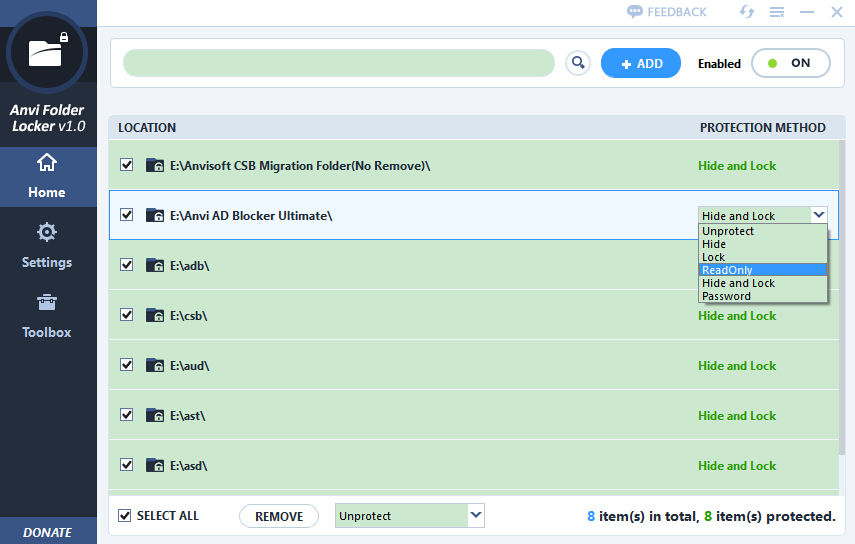Click the feedback speech bubble icon
The height and width of the screenshot is (544, 855).
[x=635, y=11]
